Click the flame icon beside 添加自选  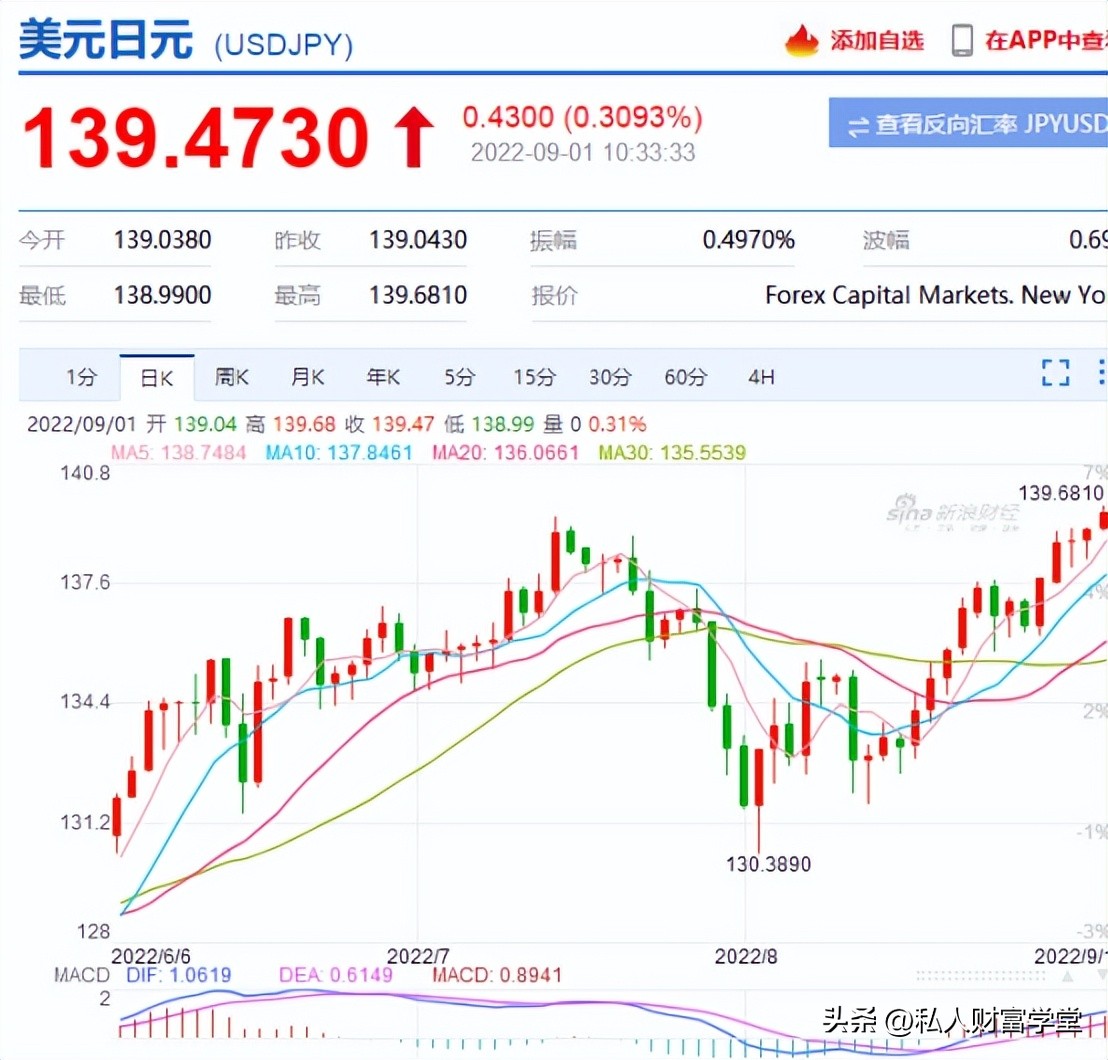point(801,40)
